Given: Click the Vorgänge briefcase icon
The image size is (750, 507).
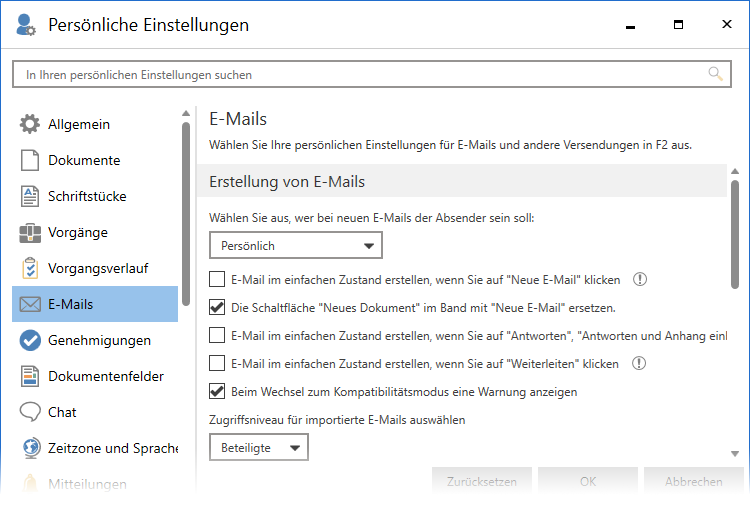Looking at the screenshot, I should click(x=30, y=232).
